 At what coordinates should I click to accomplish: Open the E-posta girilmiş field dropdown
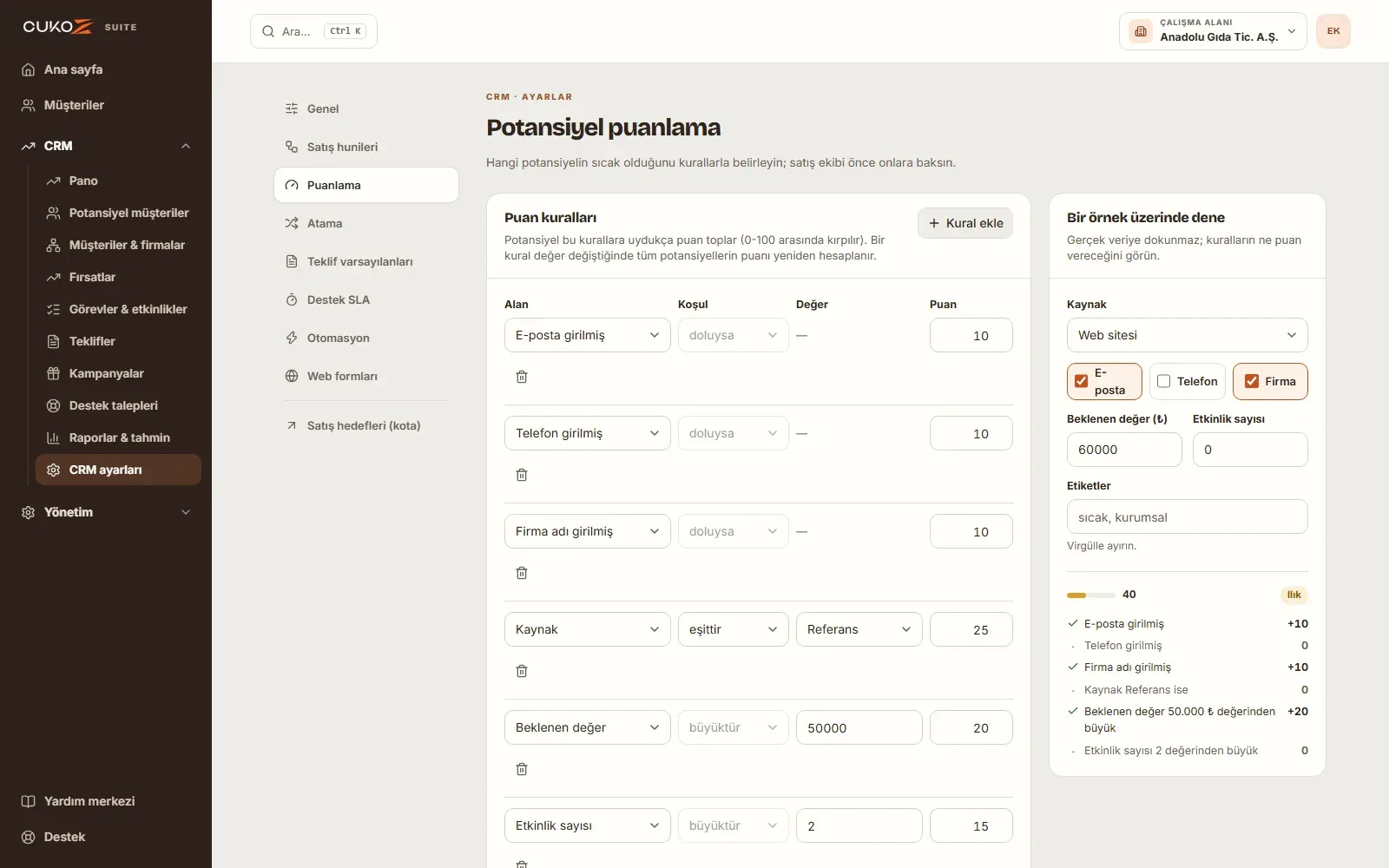(x=588, y=335)
